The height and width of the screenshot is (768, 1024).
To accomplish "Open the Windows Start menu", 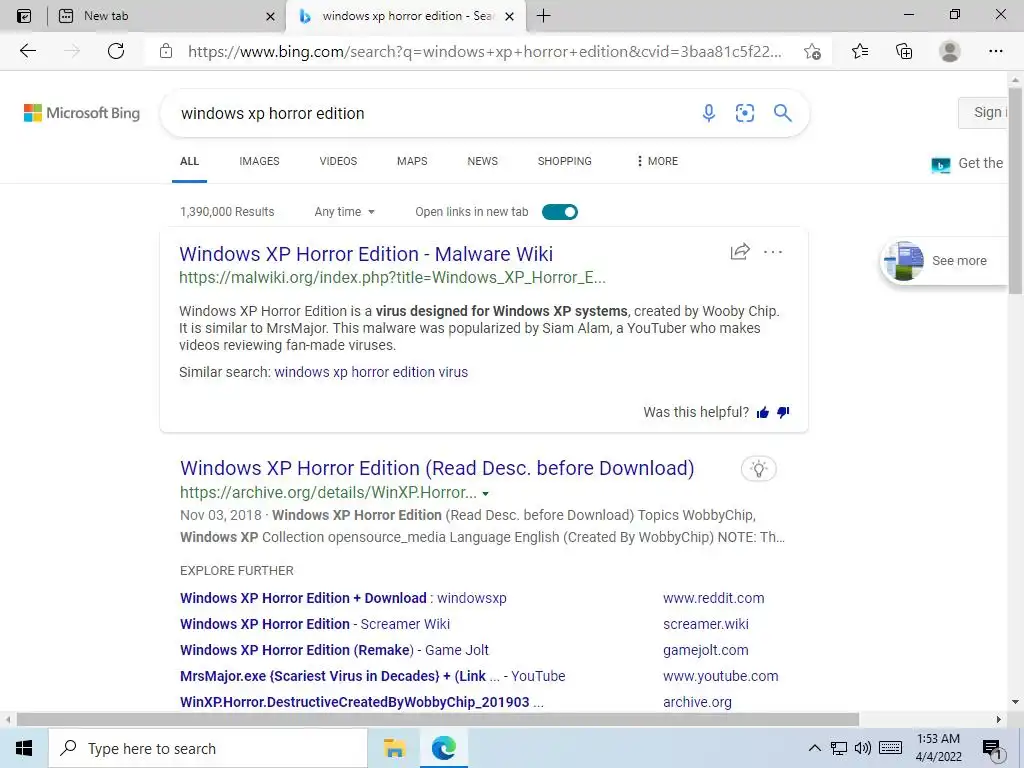I will 24,748.
